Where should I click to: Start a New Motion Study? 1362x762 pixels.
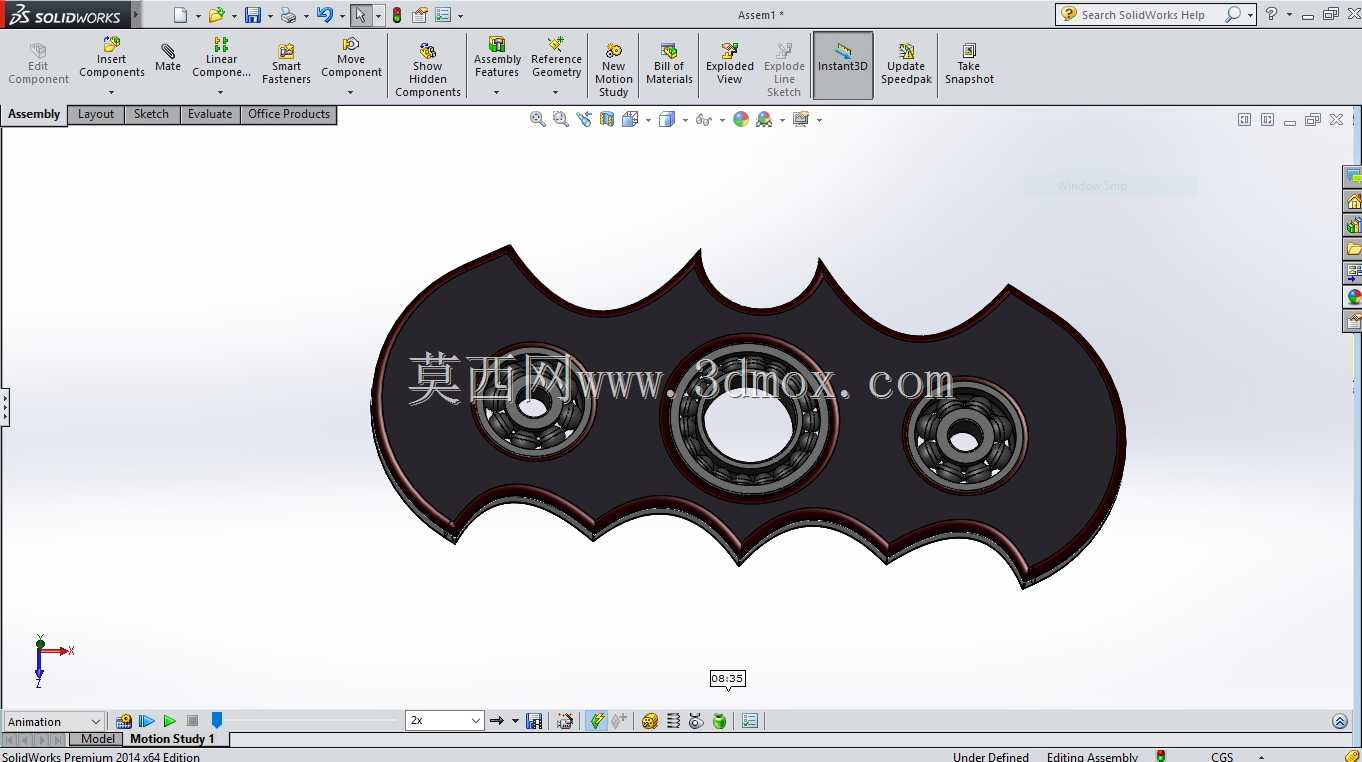[614, 70]
